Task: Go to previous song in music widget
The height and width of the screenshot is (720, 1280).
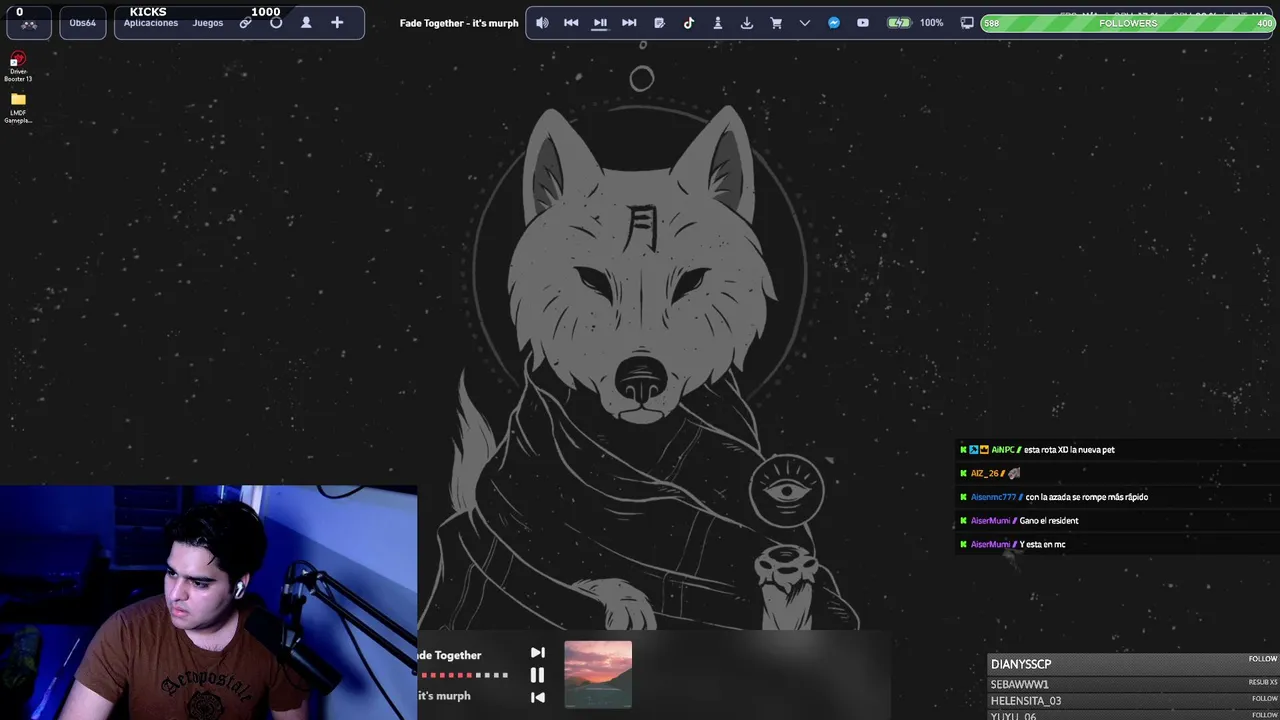Action: point(537,697)
